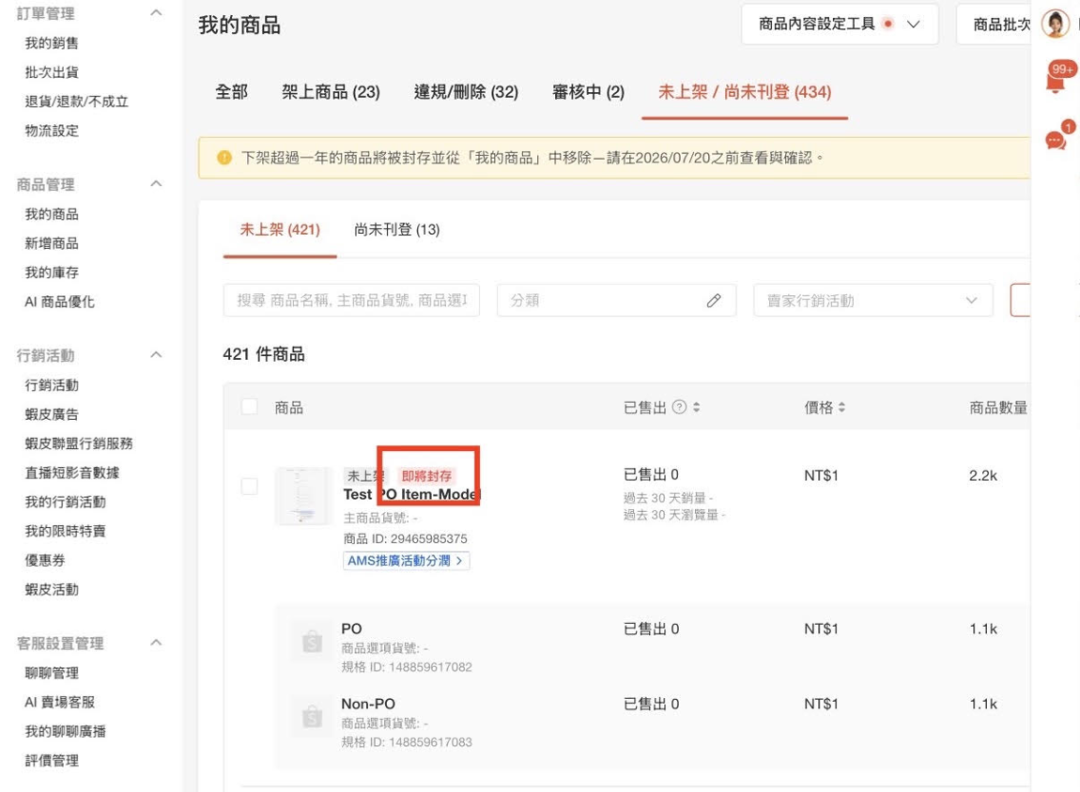Open 批次出貨 in sidebar

[52, 72]
